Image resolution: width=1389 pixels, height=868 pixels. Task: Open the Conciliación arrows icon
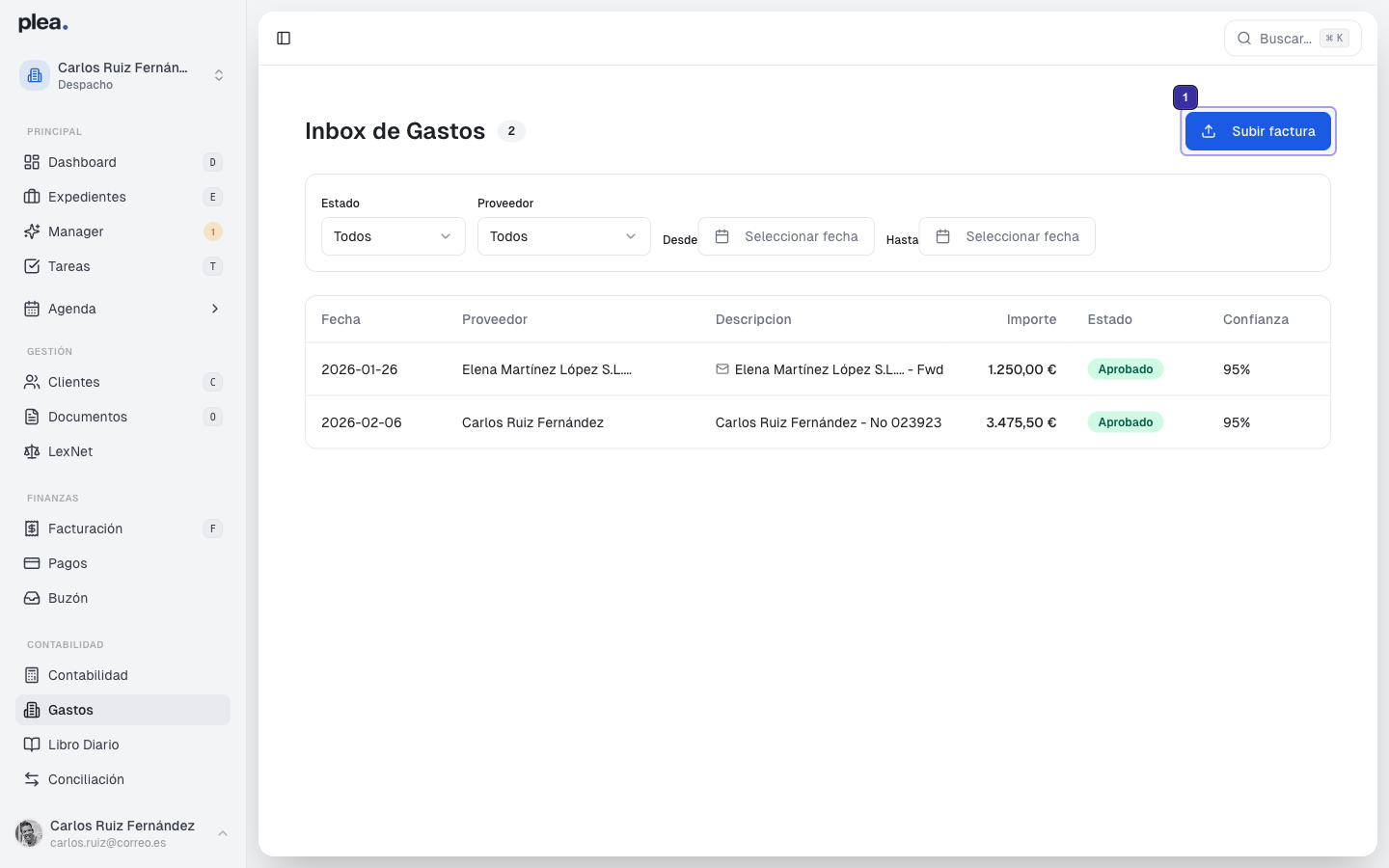pos(32,779)
